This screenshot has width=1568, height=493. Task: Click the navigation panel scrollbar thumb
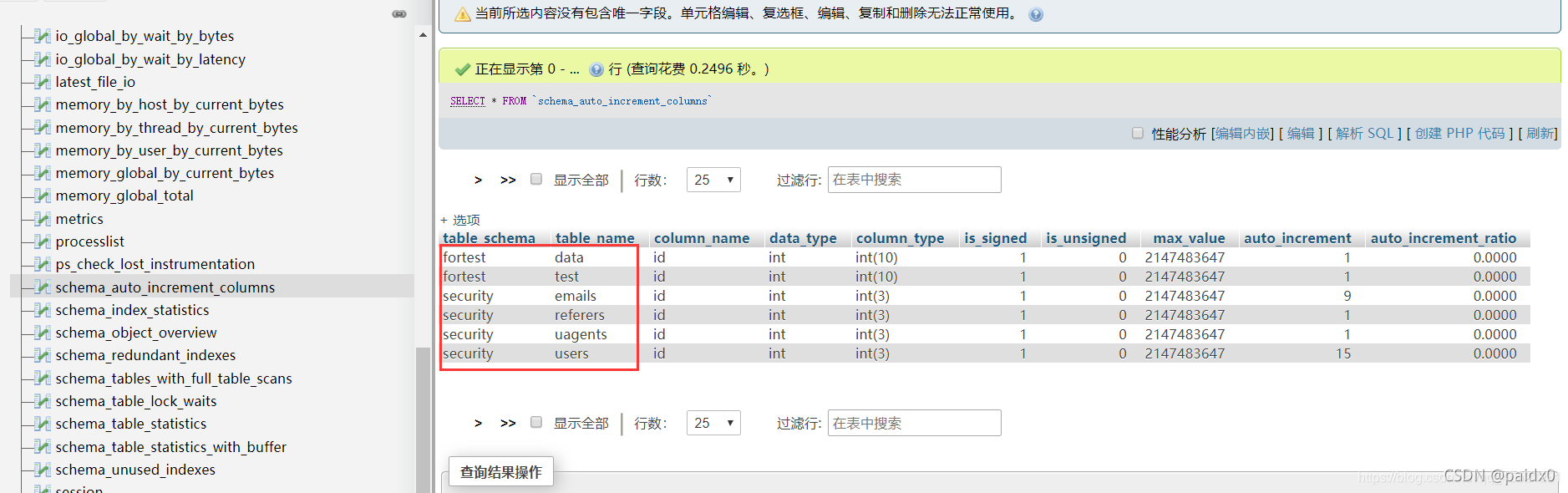point(423,419)
